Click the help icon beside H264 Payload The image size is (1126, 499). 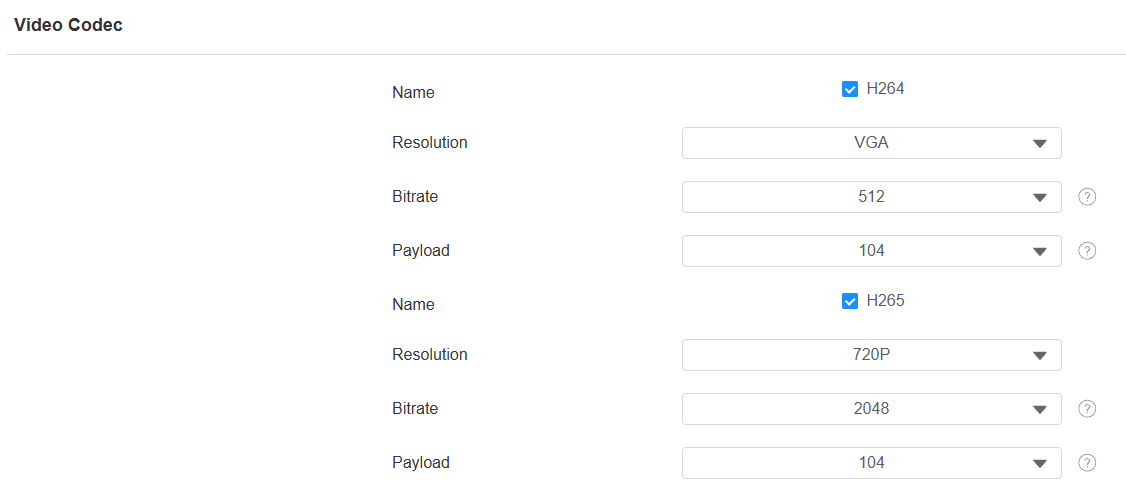point(1087,251)
